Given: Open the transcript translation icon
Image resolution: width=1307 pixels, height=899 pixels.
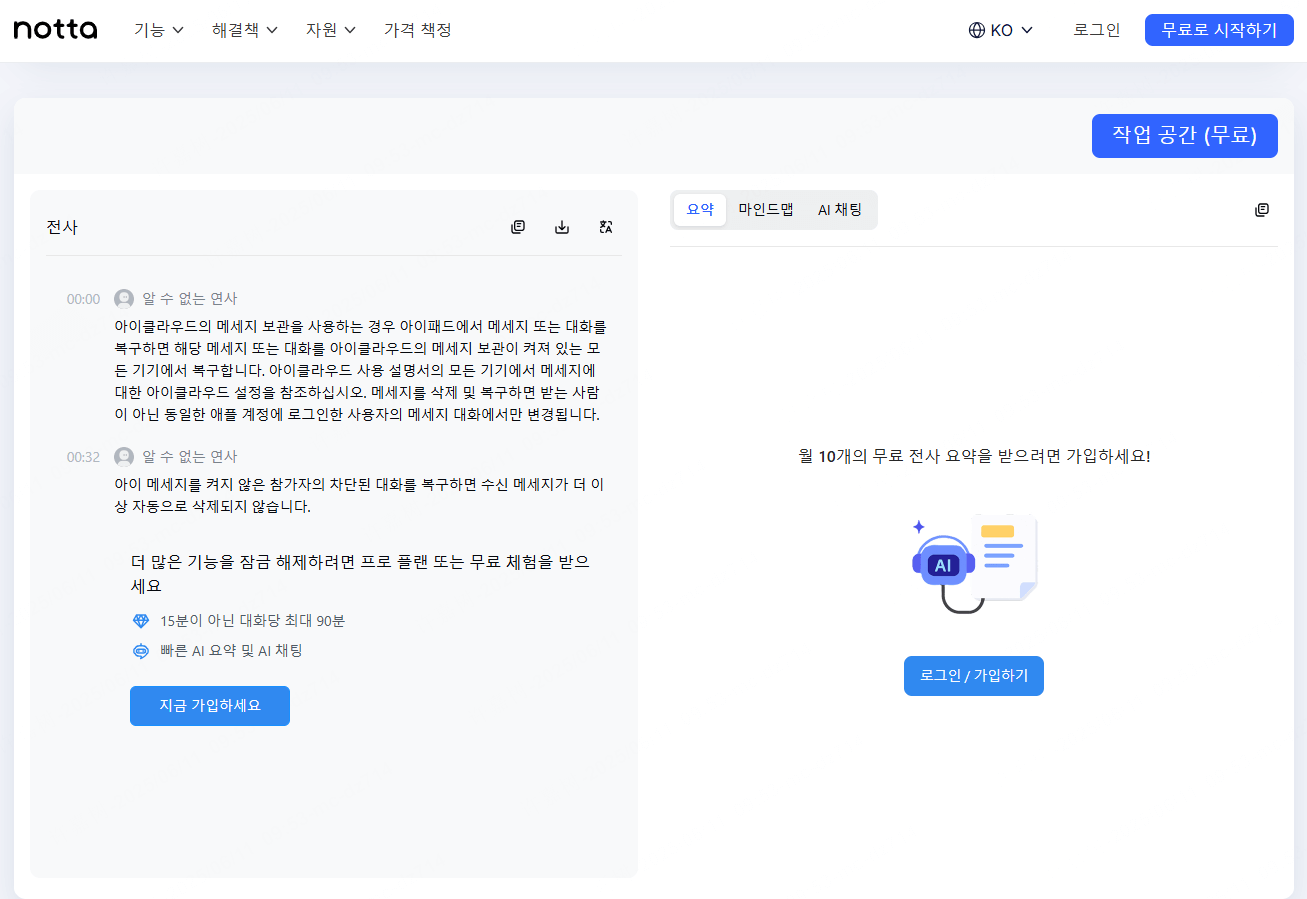Looking at the screenshot, I should point(606,227).
